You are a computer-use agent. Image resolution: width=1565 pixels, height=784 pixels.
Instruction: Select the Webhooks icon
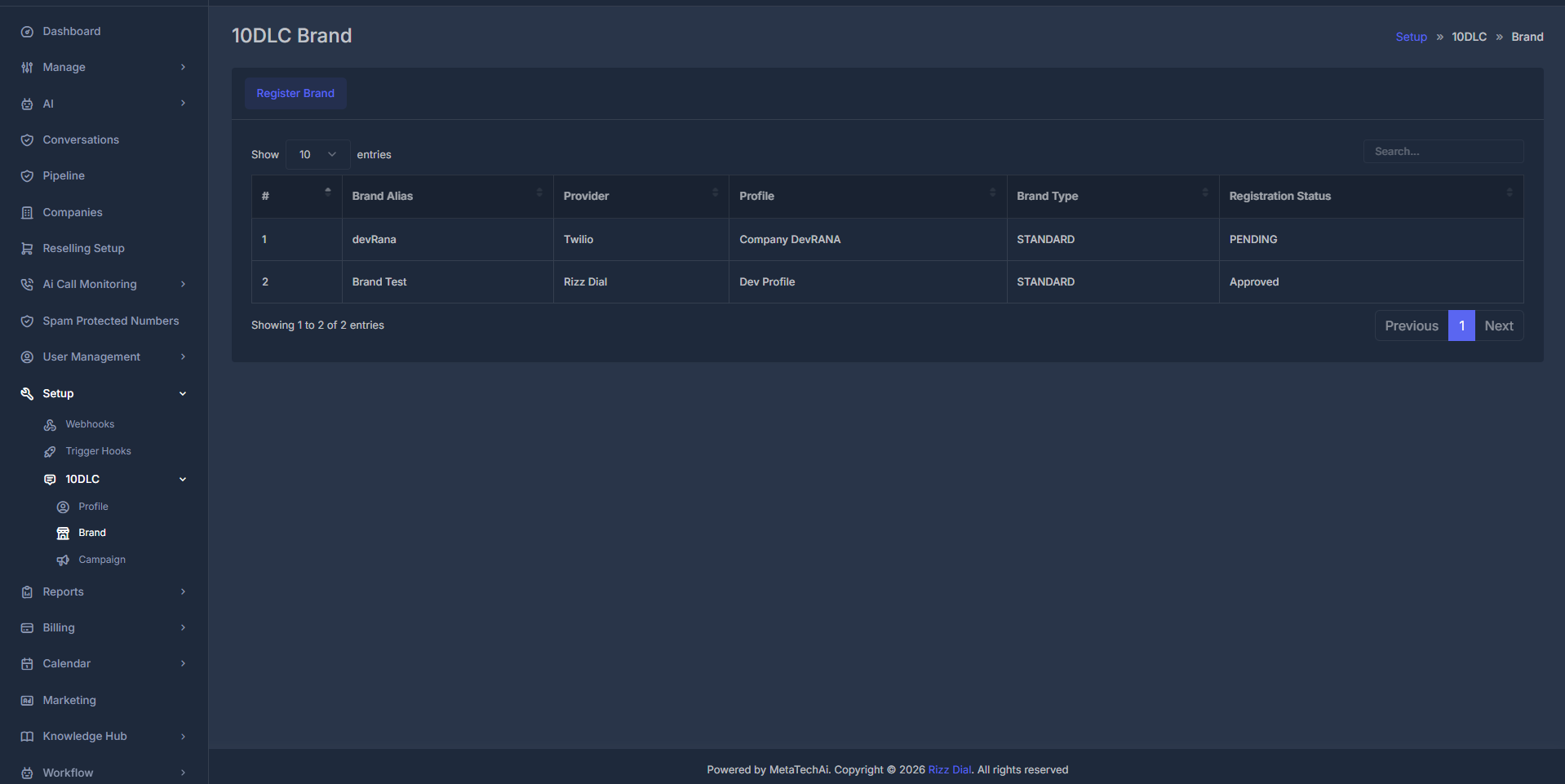click(x=50, y=423)
